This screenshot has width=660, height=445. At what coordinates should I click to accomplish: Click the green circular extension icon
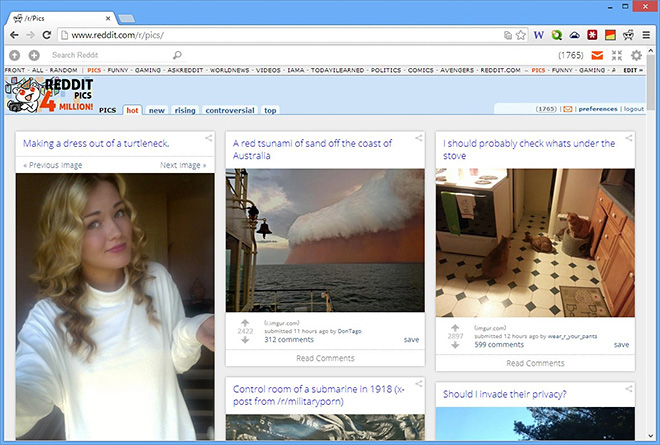[x=556, y=35]
